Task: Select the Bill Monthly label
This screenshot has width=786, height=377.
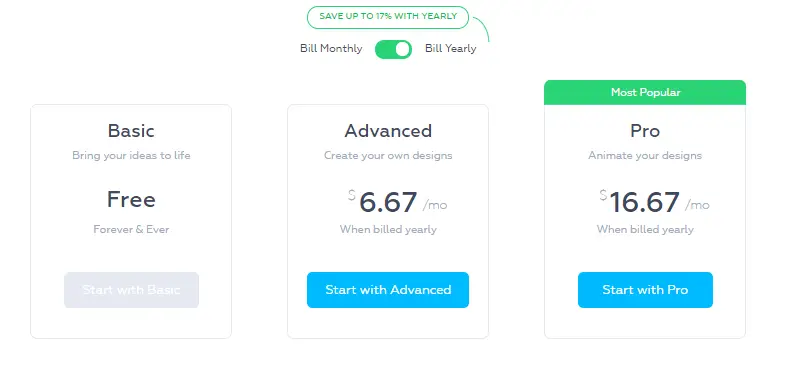Action: point(331,49)
